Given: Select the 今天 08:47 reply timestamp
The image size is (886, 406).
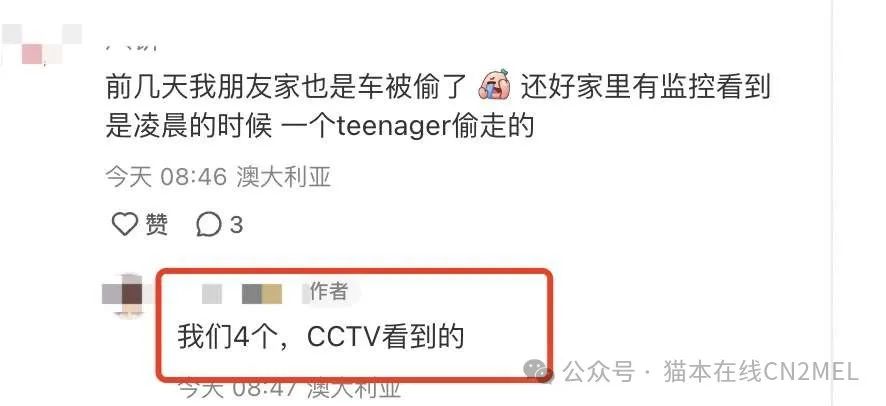Looking at the screenshot, I should (x=238, y=390).
